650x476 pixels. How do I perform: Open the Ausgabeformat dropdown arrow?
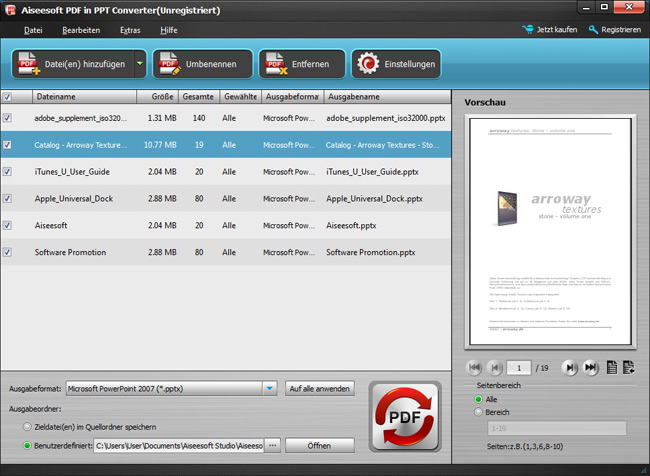269,389
